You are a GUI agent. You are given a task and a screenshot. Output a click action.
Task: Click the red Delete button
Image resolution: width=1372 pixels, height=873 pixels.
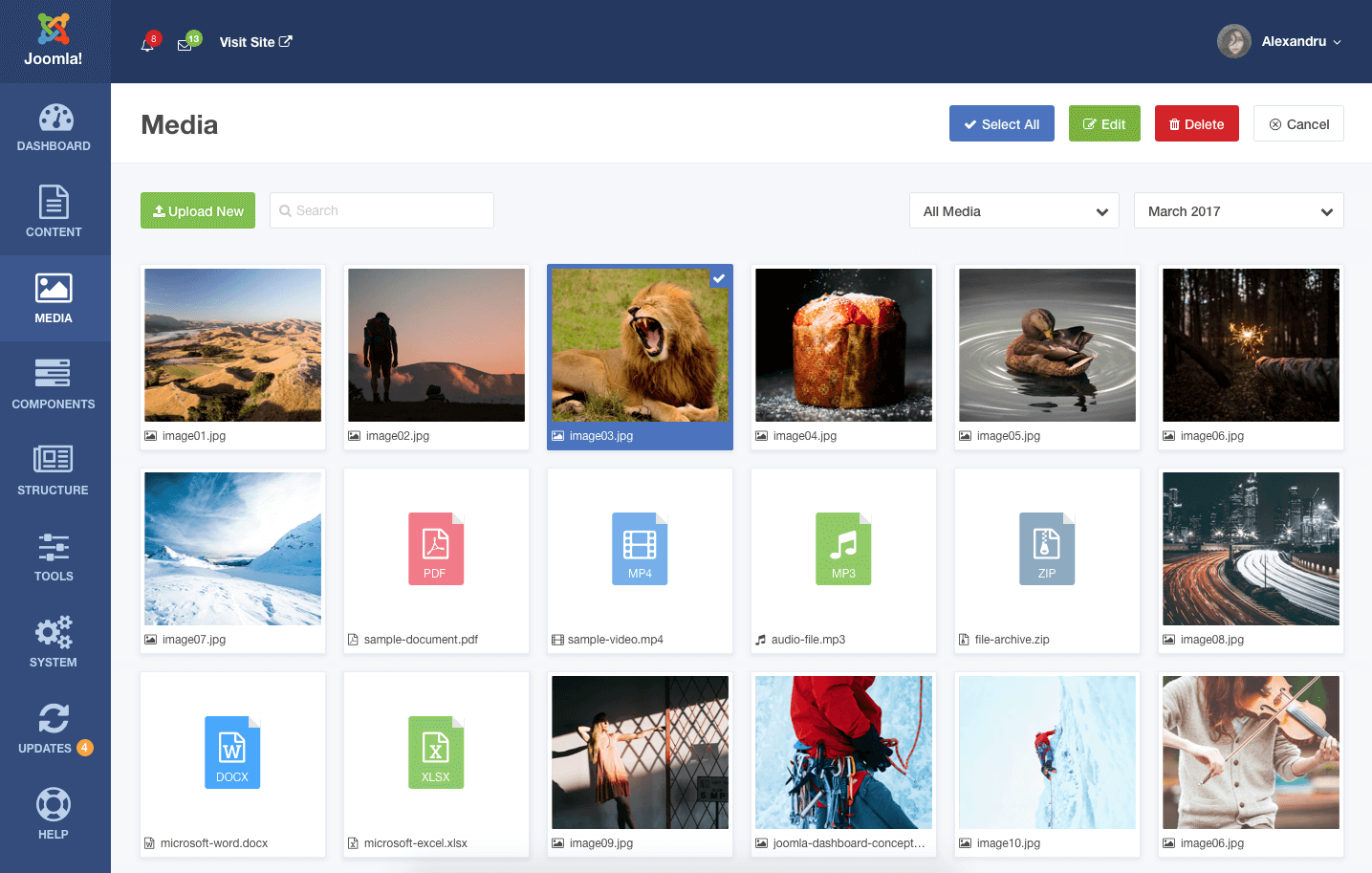click(x=1196, y=124)
